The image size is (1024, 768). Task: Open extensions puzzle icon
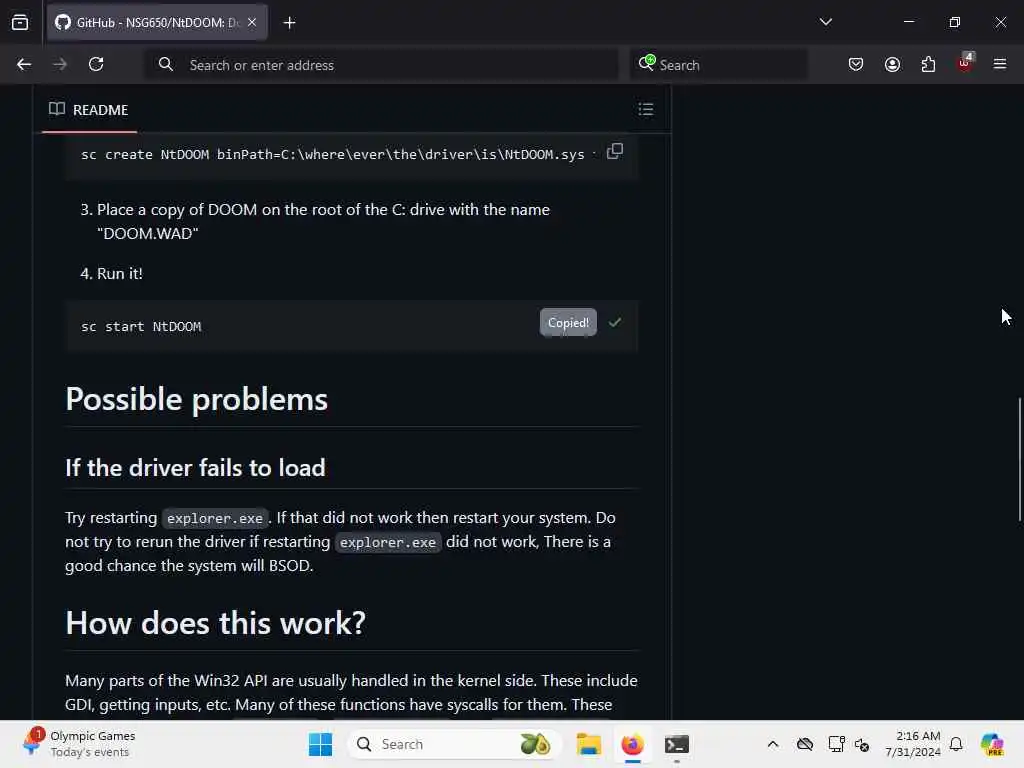928,64
